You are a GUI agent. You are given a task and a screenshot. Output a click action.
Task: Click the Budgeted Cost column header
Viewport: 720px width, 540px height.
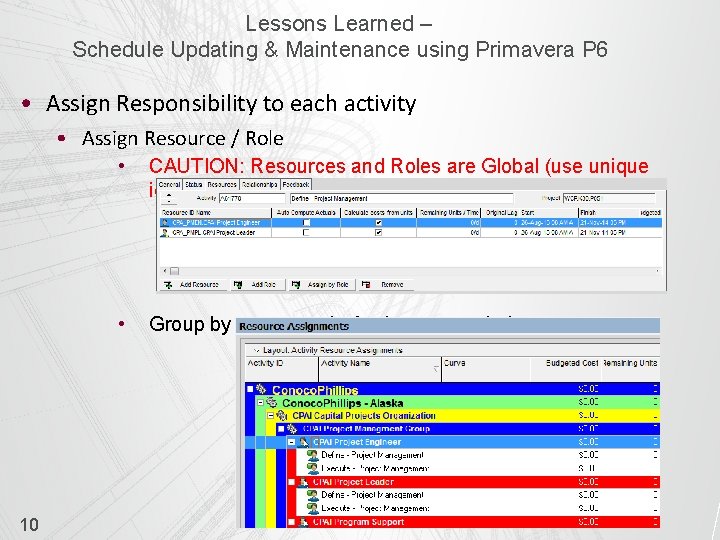click(x=565, y=369)
